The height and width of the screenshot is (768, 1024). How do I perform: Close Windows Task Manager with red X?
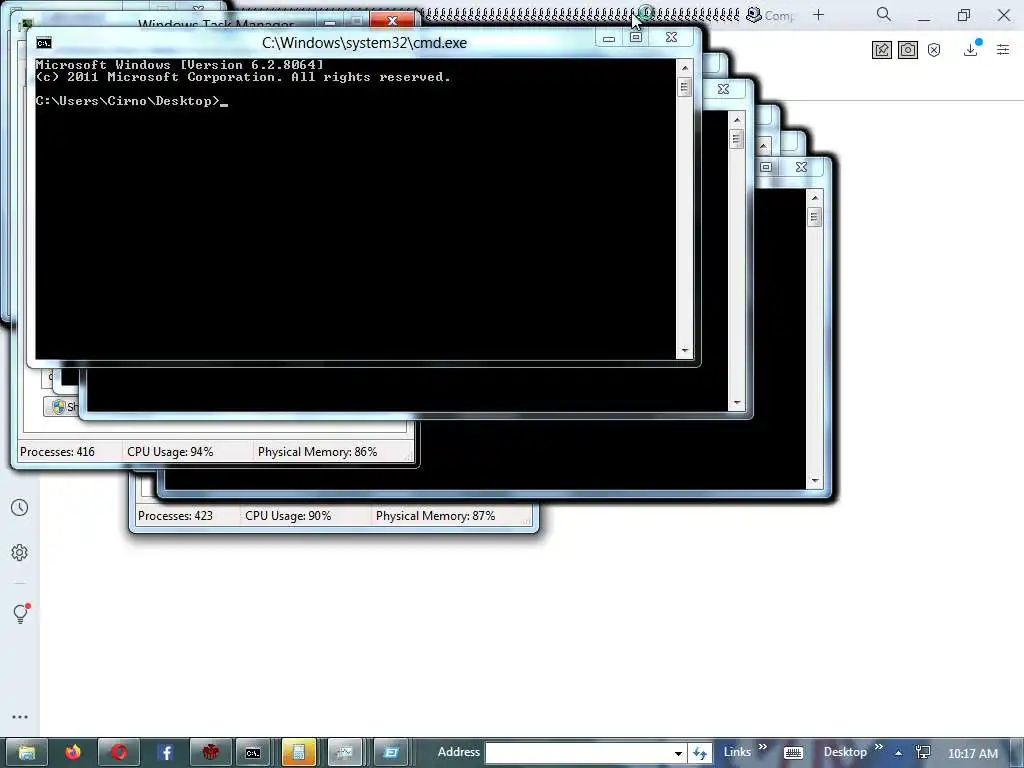392,20
